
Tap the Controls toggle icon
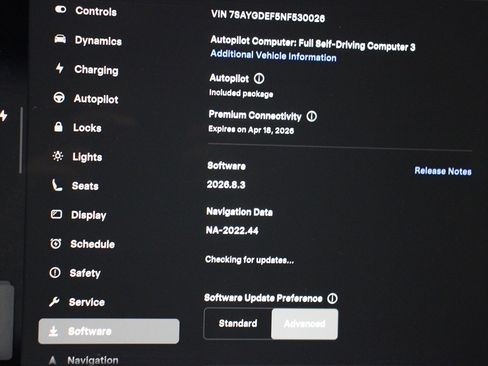coord(61,10)
